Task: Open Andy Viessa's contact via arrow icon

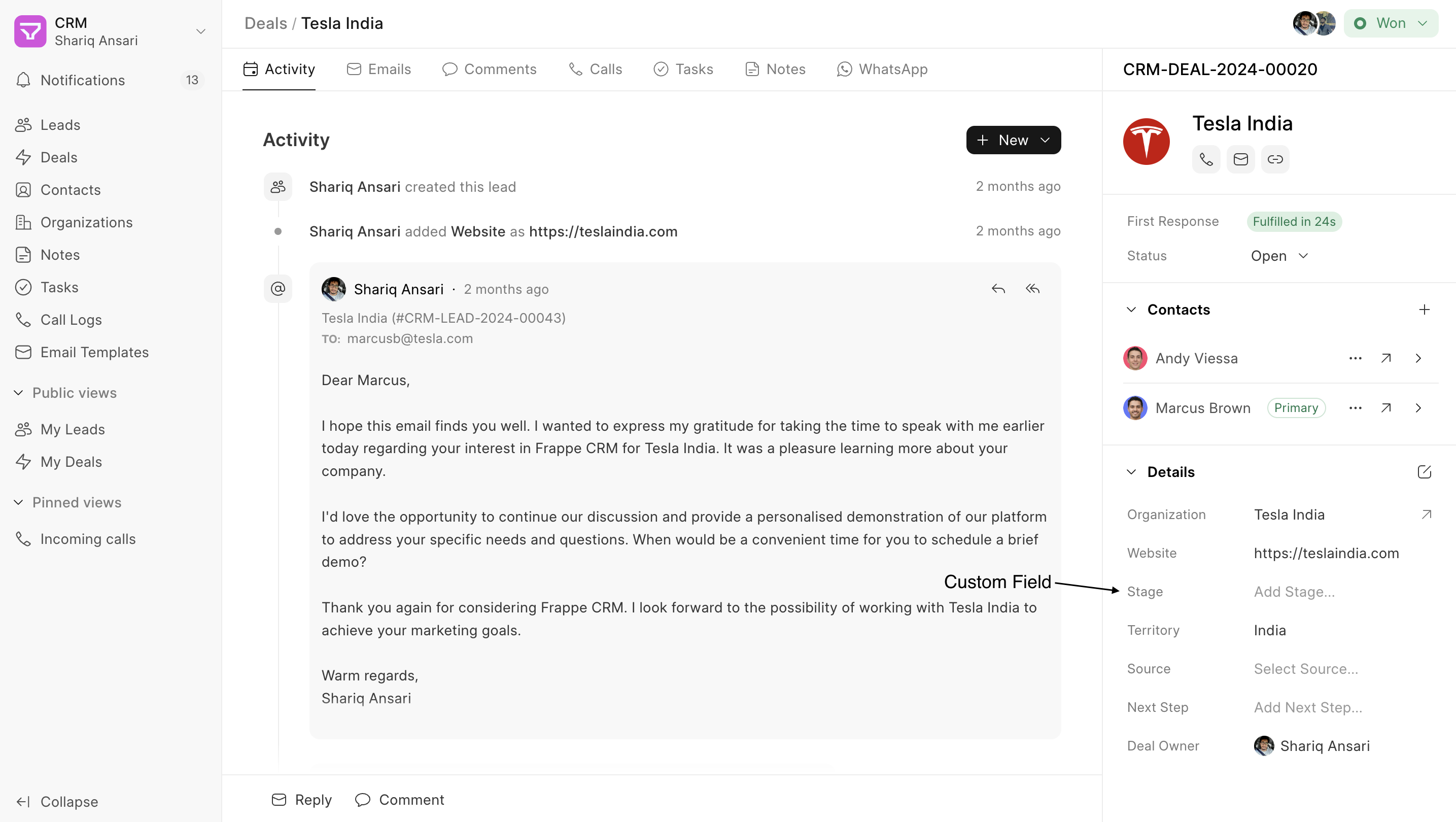Action: click(x=1385, y=358)
